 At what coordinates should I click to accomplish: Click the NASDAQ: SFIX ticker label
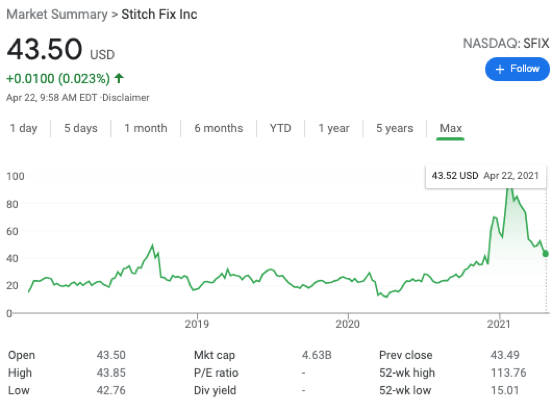click(506, 44)
